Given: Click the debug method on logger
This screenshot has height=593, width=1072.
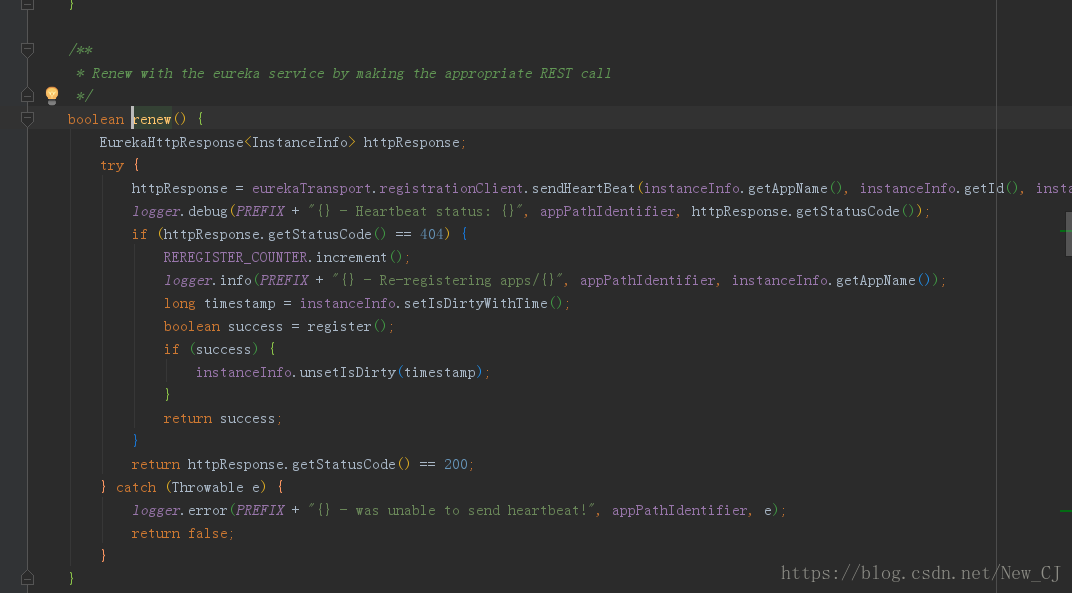Looking at the screenshot, I should pyautogui.click(x=208, y=211).
